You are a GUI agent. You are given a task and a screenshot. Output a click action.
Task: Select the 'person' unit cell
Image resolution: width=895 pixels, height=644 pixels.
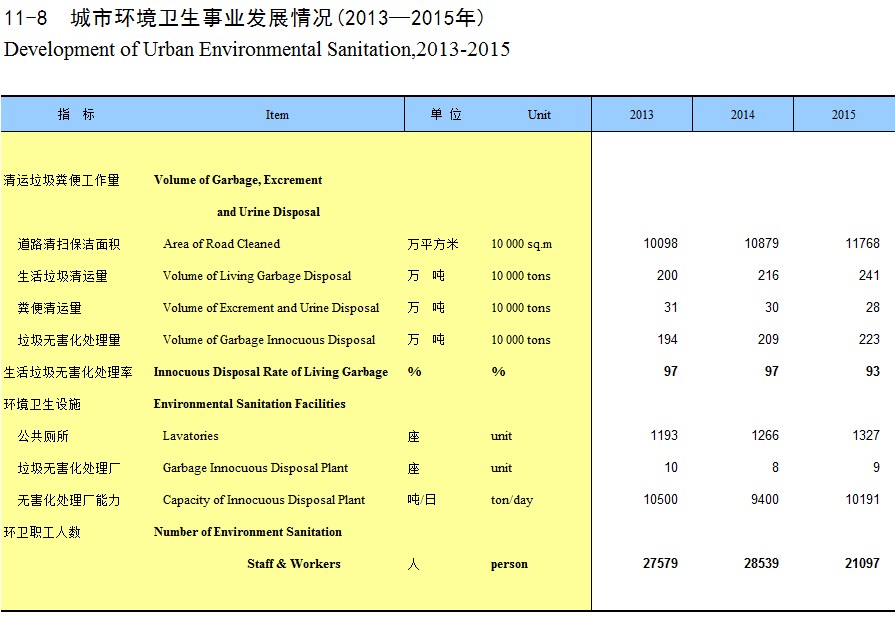pyautogui.click(x=509, y=564)
